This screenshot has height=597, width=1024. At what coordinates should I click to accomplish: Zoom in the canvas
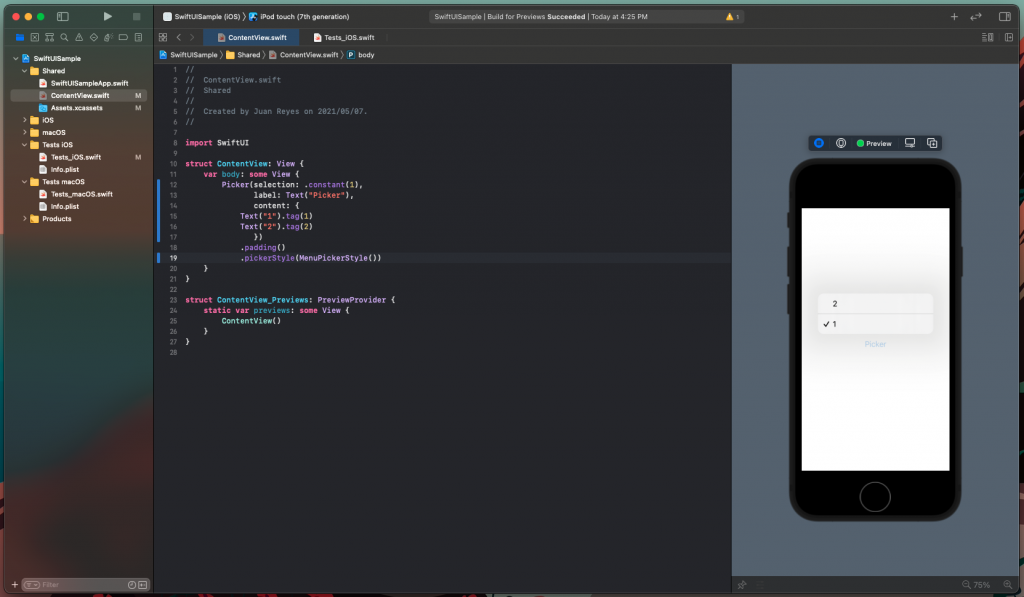(1008, 585)
